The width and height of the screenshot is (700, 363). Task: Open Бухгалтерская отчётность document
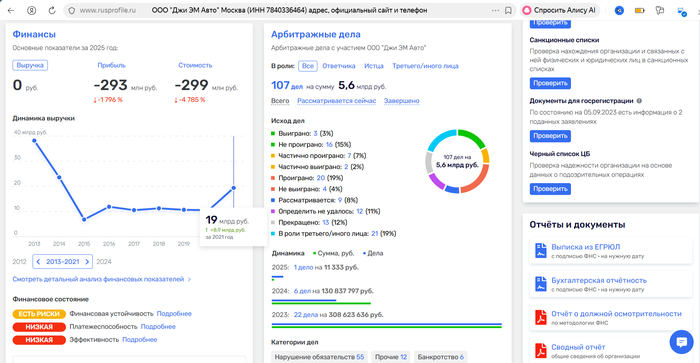point(599,280)
